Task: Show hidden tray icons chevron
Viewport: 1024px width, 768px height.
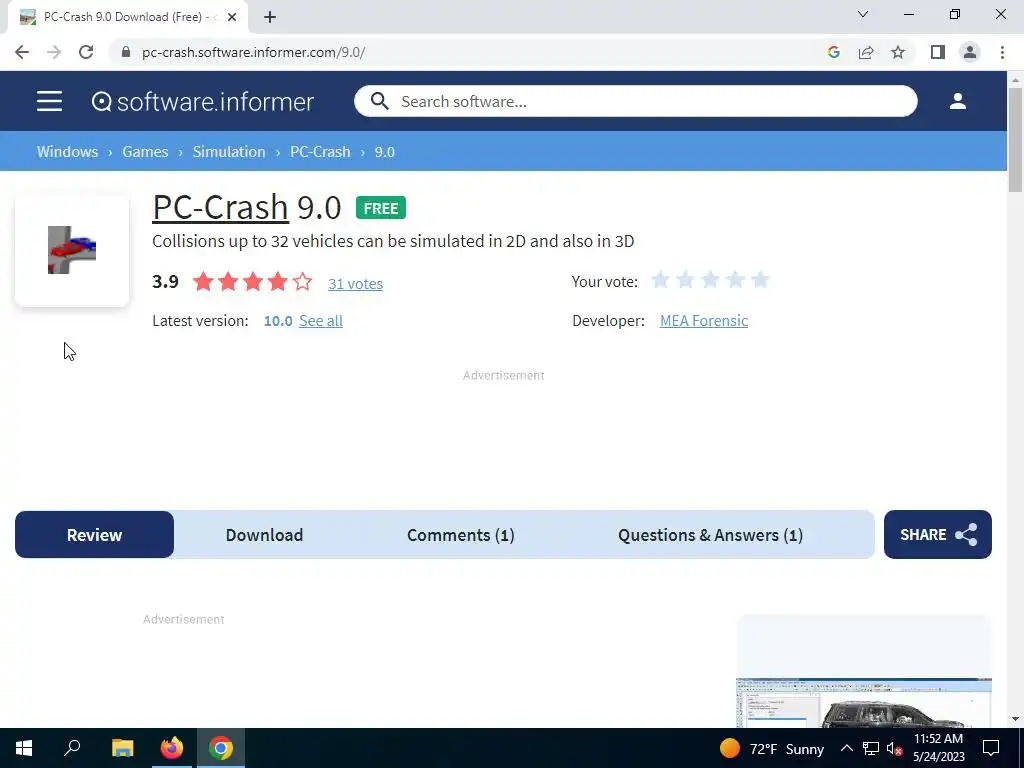Action: 846,748
